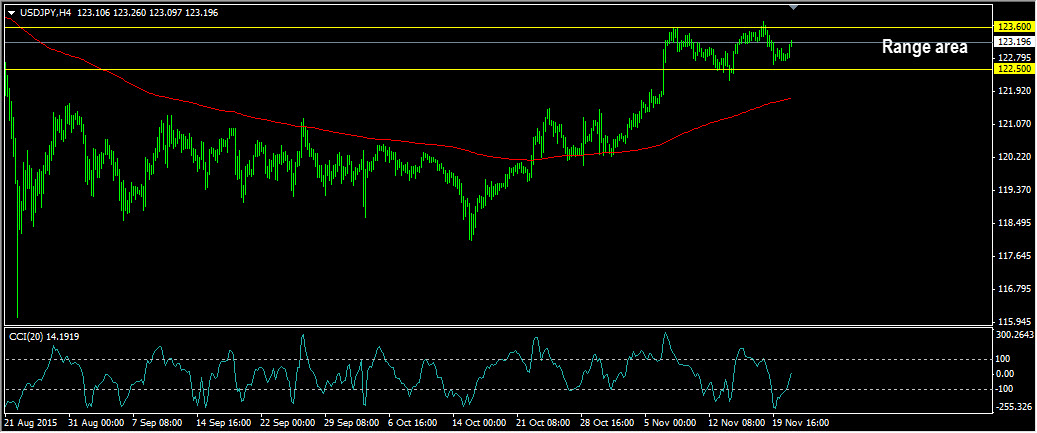
Task: Click the 120.220 price scale value
Action: (1014, 157)
